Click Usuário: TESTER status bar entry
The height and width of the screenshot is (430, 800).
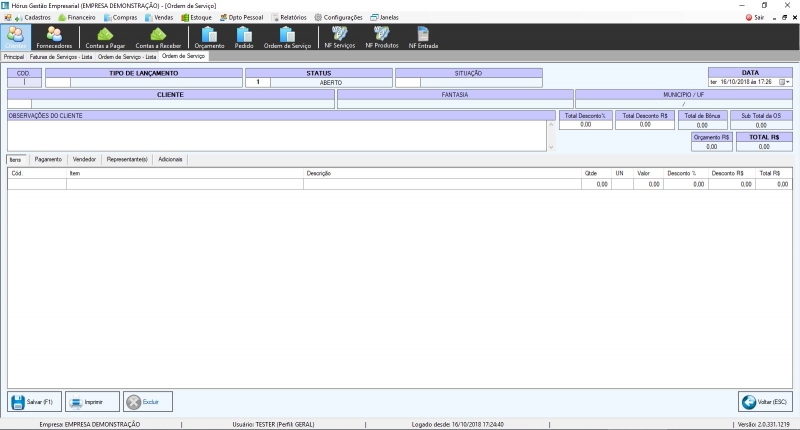pyautogui.click(x=273, y=424)
